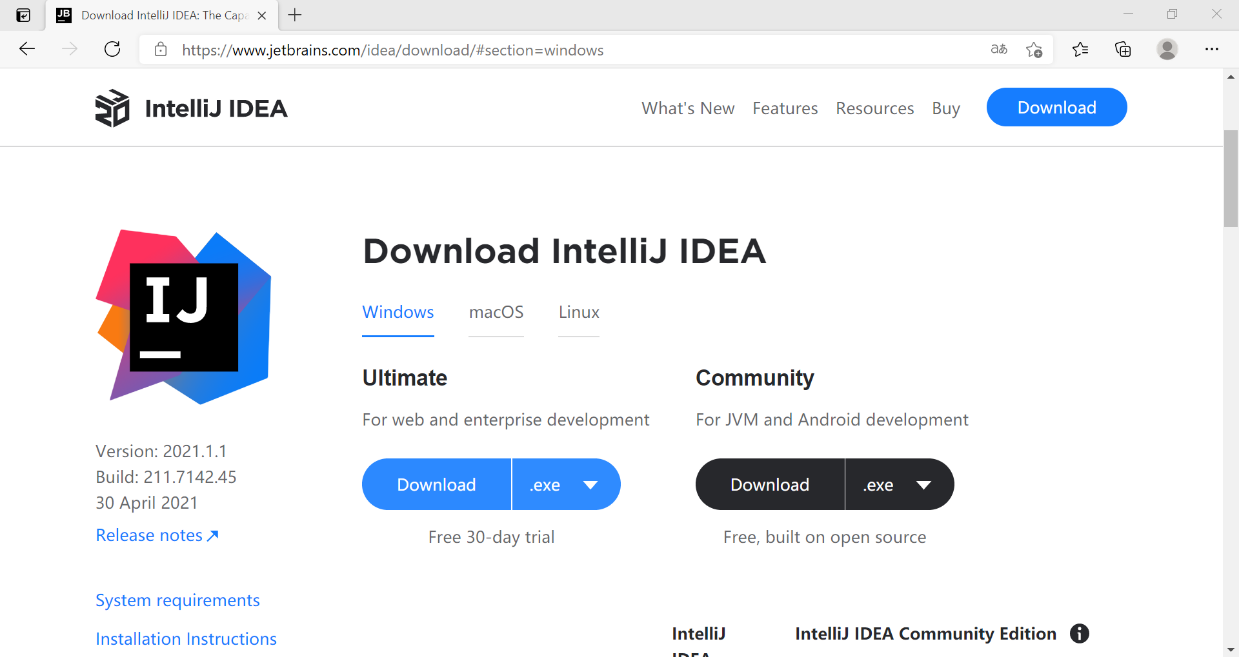The width and height of the screenshot is (1239, 657).
Task: Go back to the previous page
Action: click(27, 49)
